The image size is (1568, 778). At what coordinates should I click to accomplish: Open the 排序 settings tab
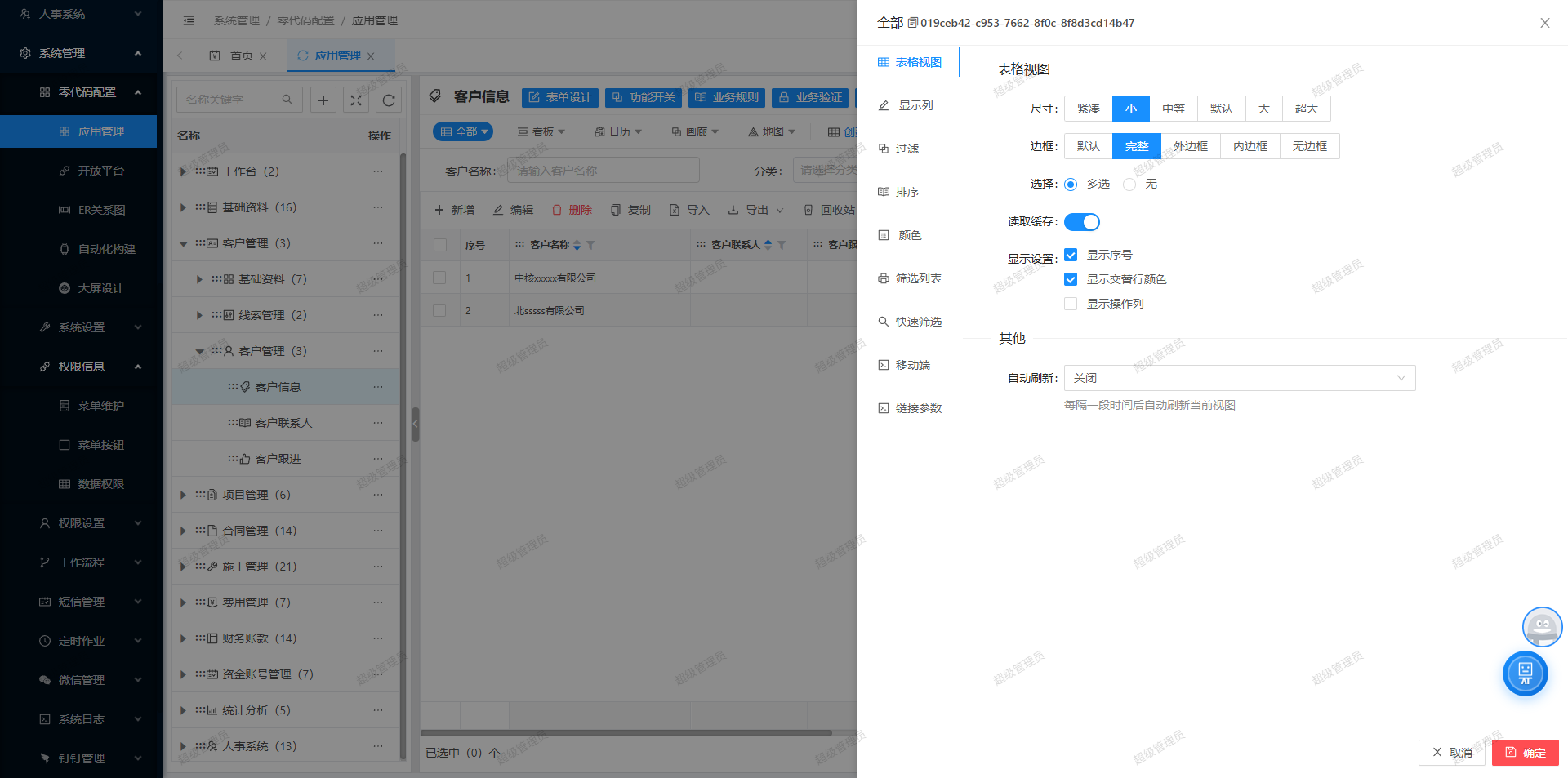[x=898, y=192]
